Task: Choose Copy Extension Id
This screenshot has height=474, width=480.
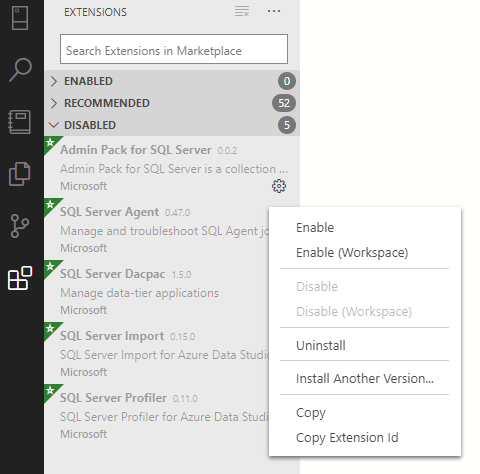Action: tap(365, 437)
